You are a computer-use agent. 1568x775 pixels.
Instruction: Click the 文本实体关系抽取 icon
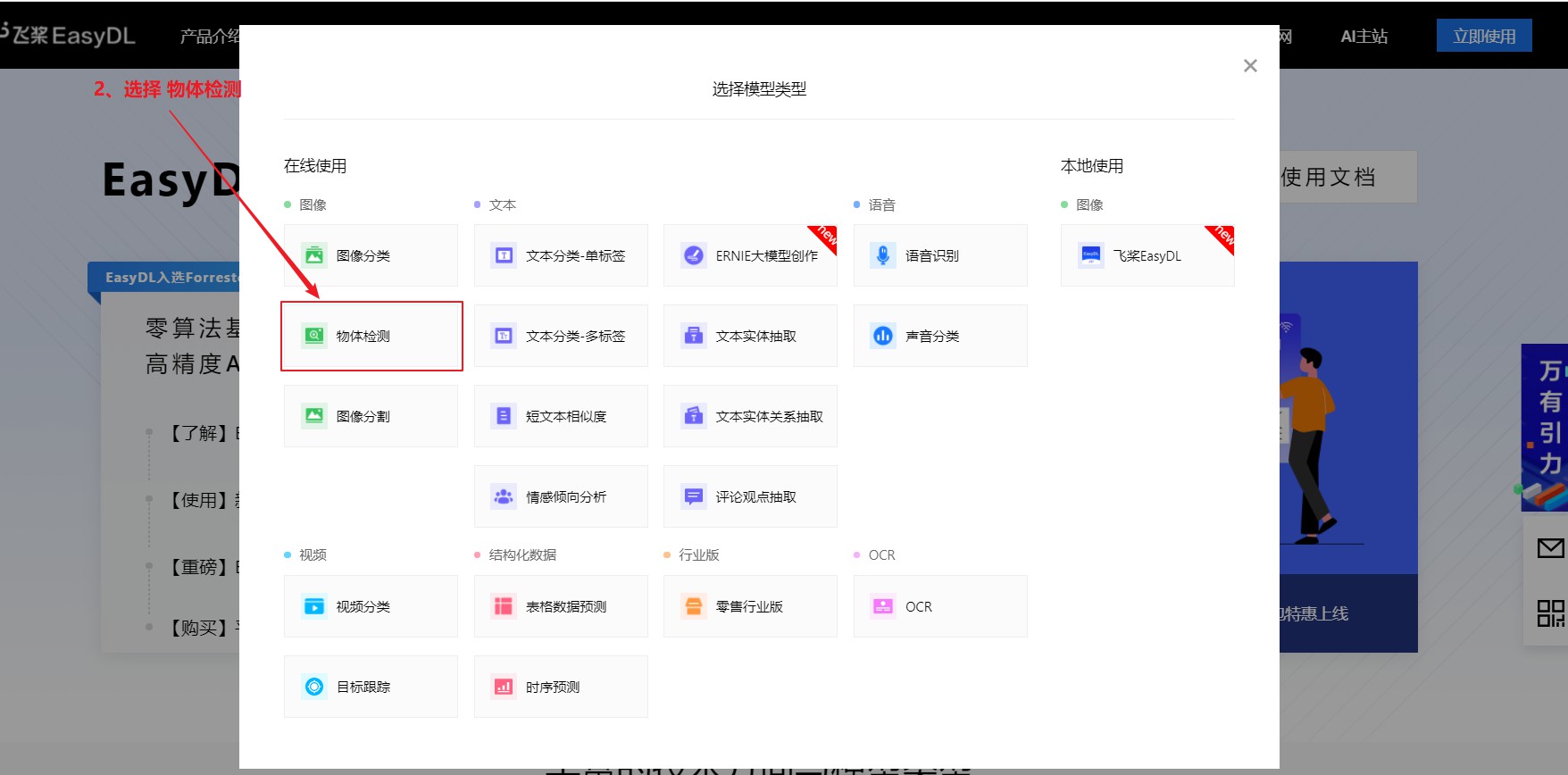(693, 416)
